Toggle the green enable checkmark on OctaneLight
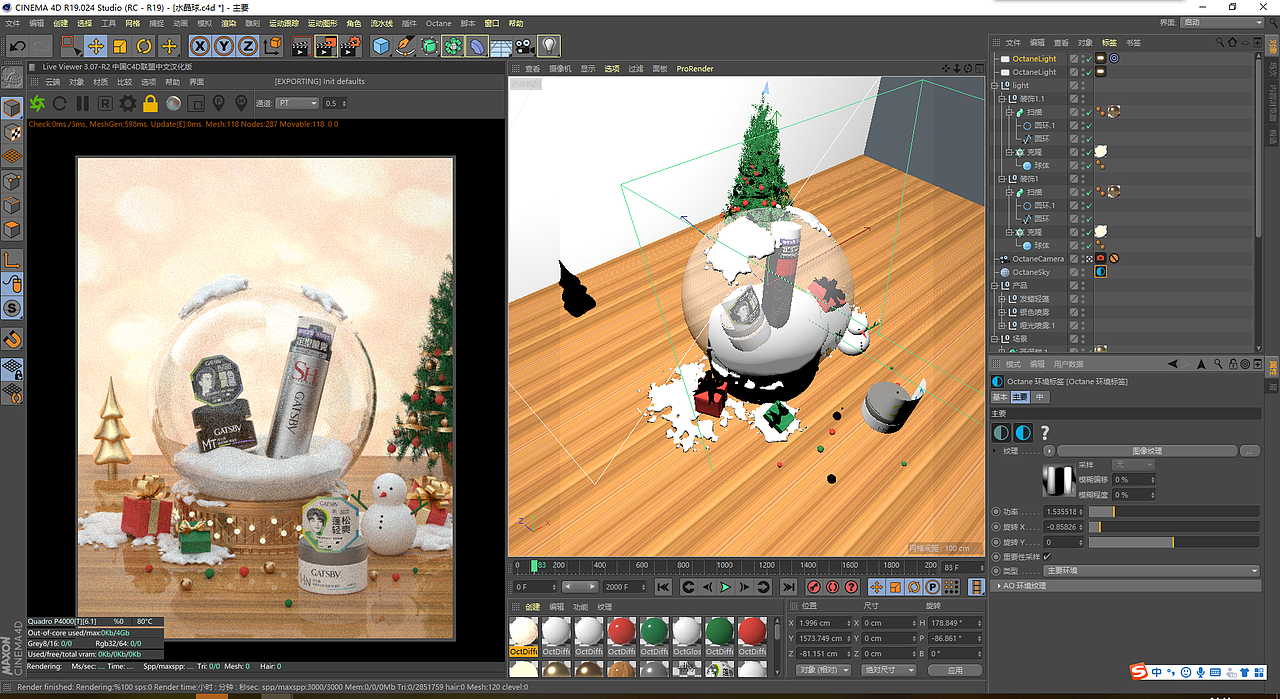 1089,57
